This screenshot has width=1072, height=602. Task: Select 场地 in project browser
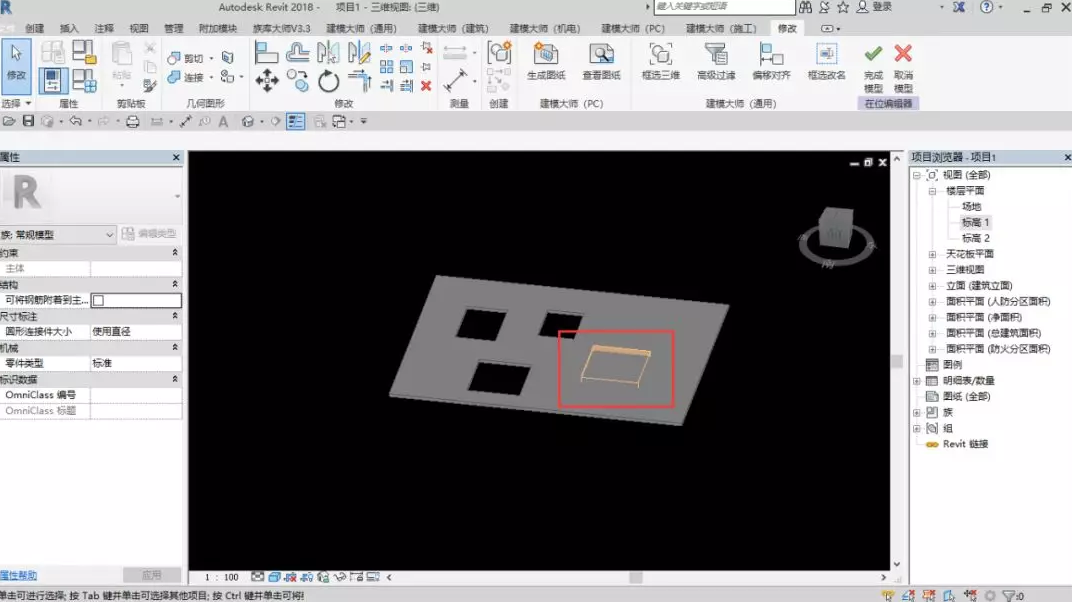(x=971, y=206)
